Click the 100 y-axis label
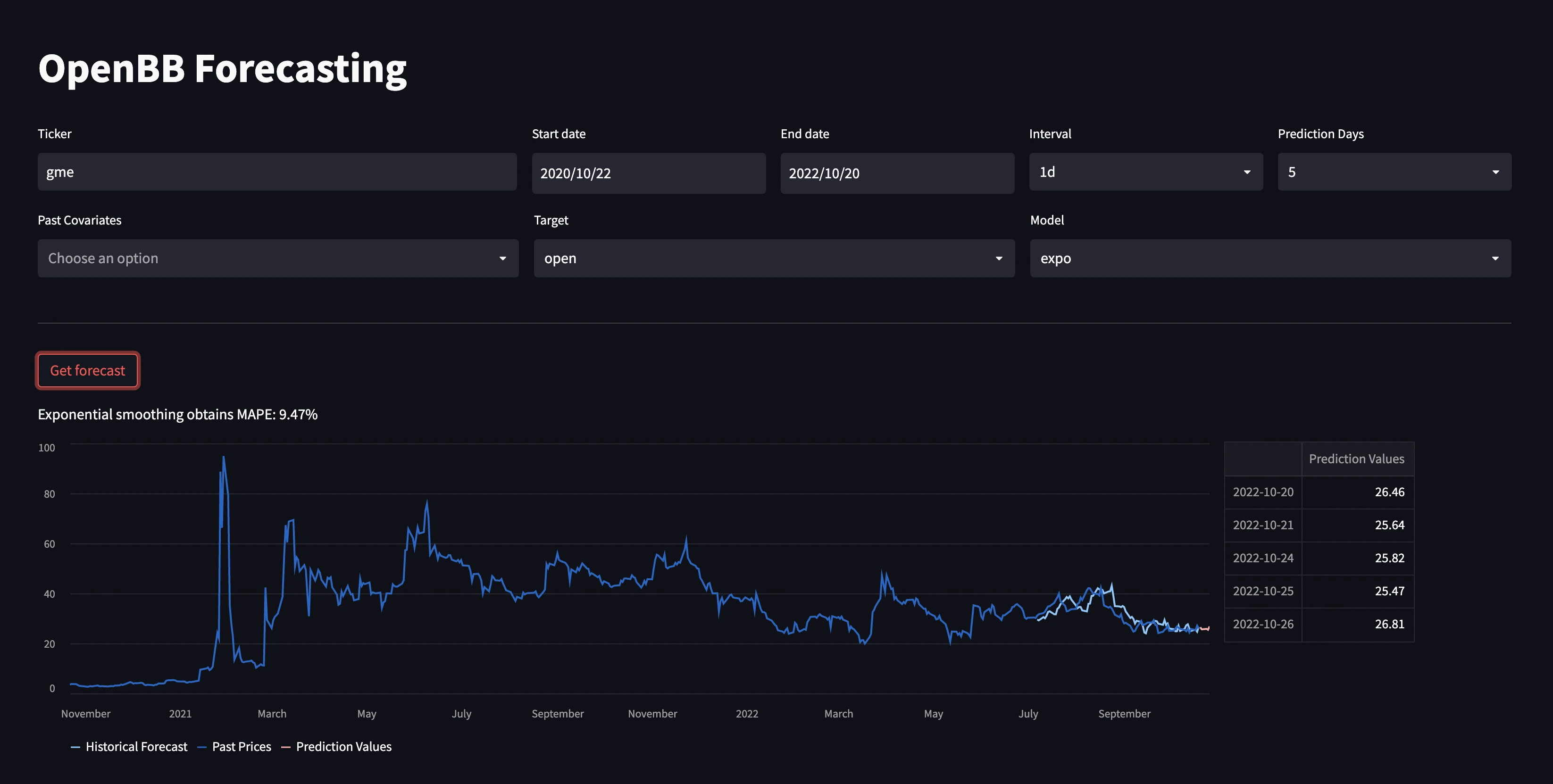Screen dimensions: 1553x784 click(46, 448)
